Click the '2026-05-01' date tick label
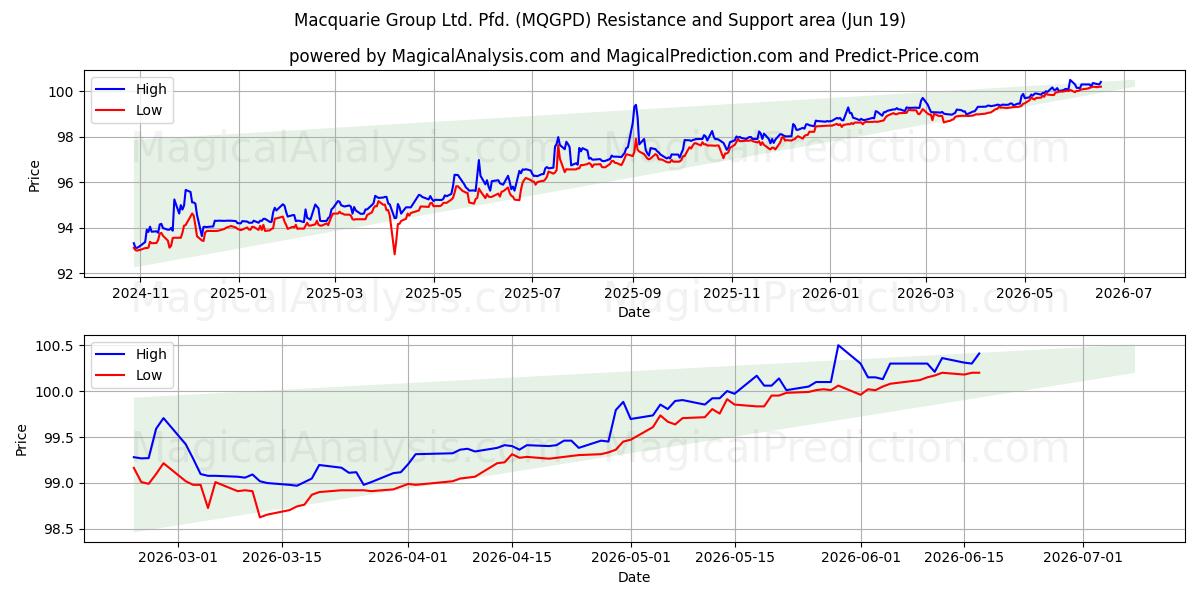Screen dimensions: 1200x600 click(631, 558)
